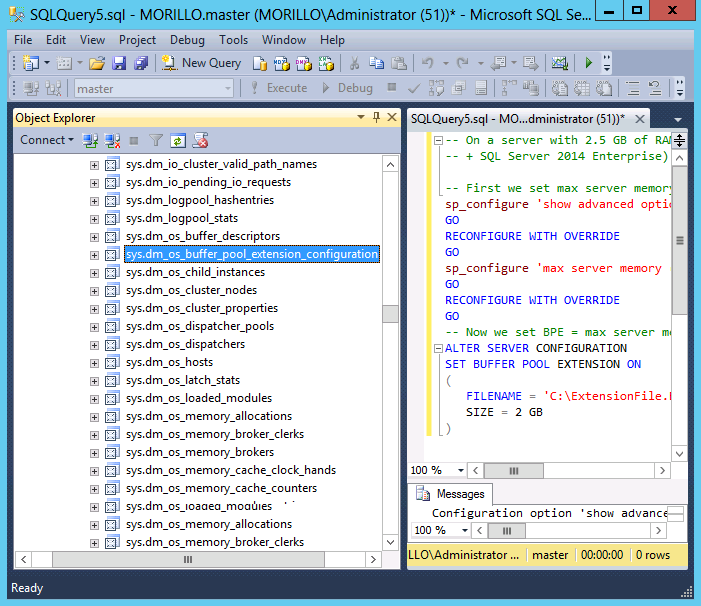Viewport: 701px width, 606px height.
Task: Click the Open File folder icon
Action: [97, 63]
